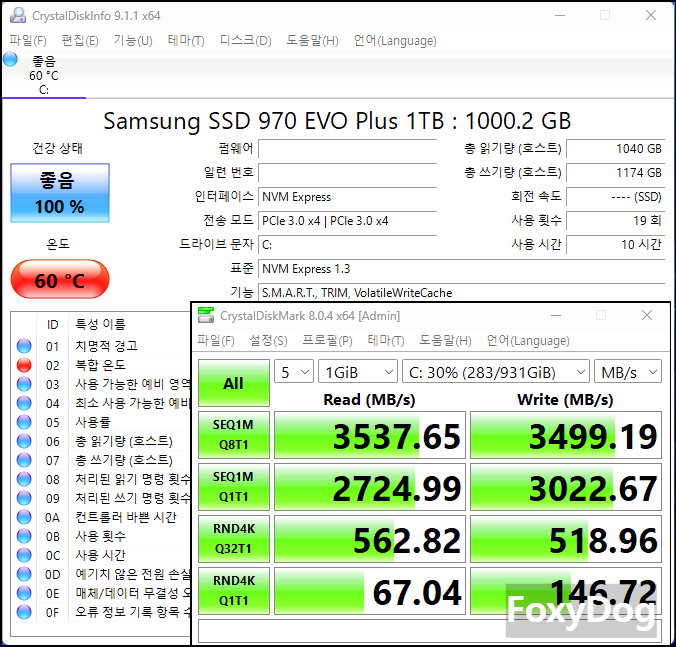The width and height of the screenshot is (676, 647).
Task: Open 편집(E) menu in CrystalDiskInfo
Action: click(x=80, y=41)
